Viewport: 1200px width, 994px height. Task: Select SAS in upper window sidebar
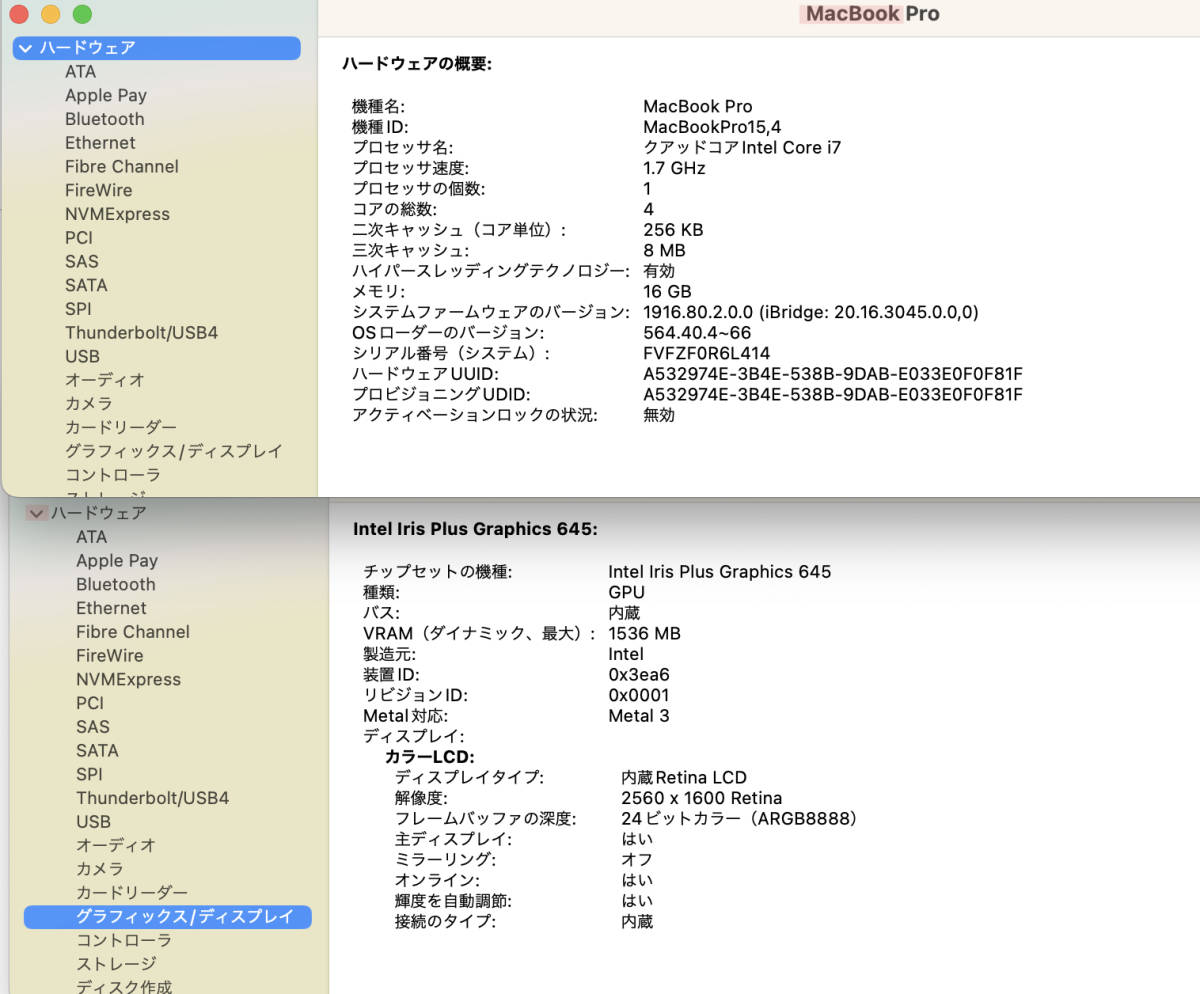(x=82, y=262)
